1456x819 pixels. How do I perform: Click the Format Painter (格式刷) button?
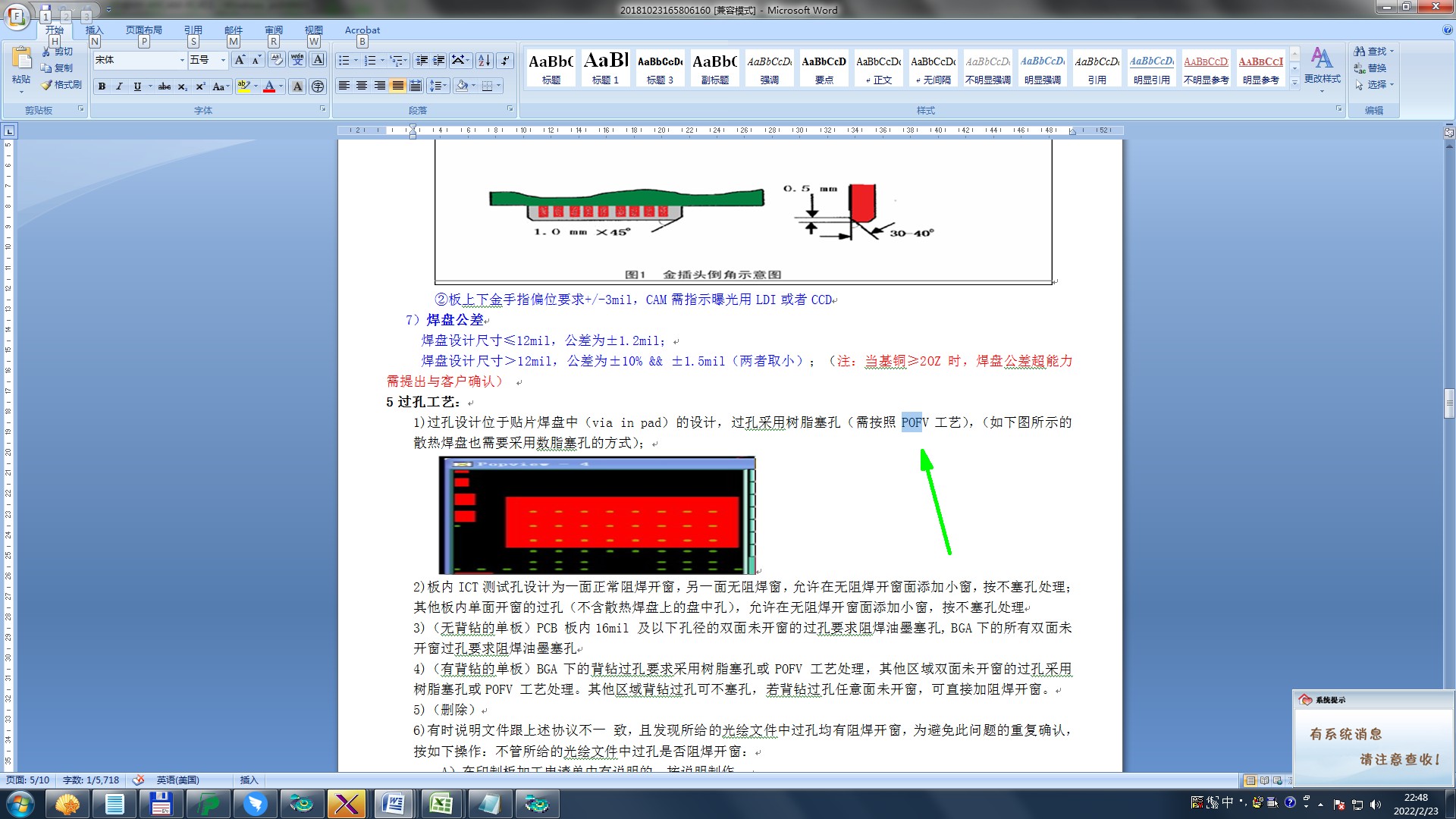tap(61, 85)
